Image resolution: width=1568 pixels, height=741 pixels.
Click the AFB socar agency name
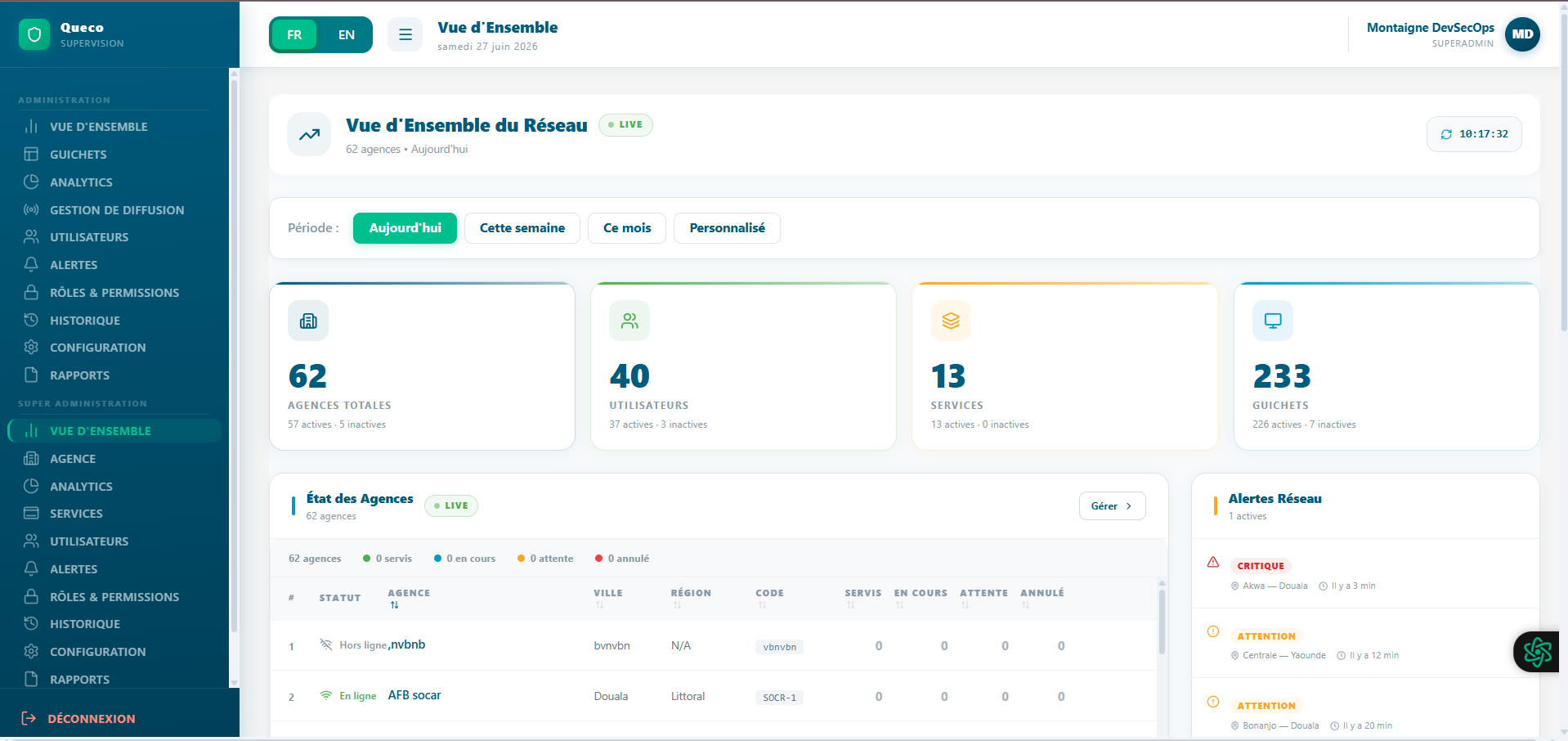[414, 695]
